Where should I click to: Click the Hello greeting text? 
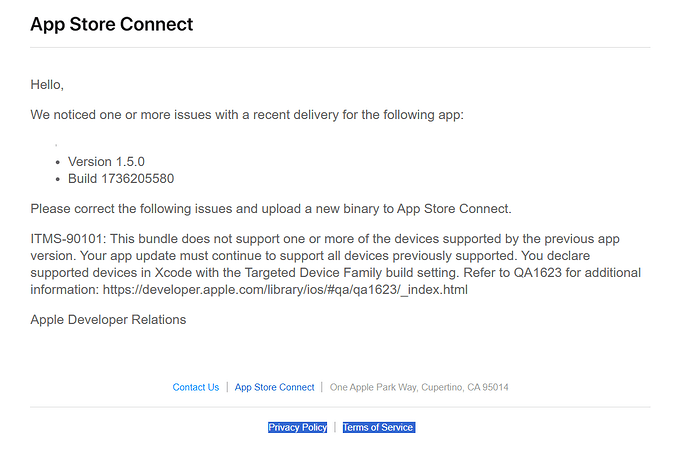47,85
